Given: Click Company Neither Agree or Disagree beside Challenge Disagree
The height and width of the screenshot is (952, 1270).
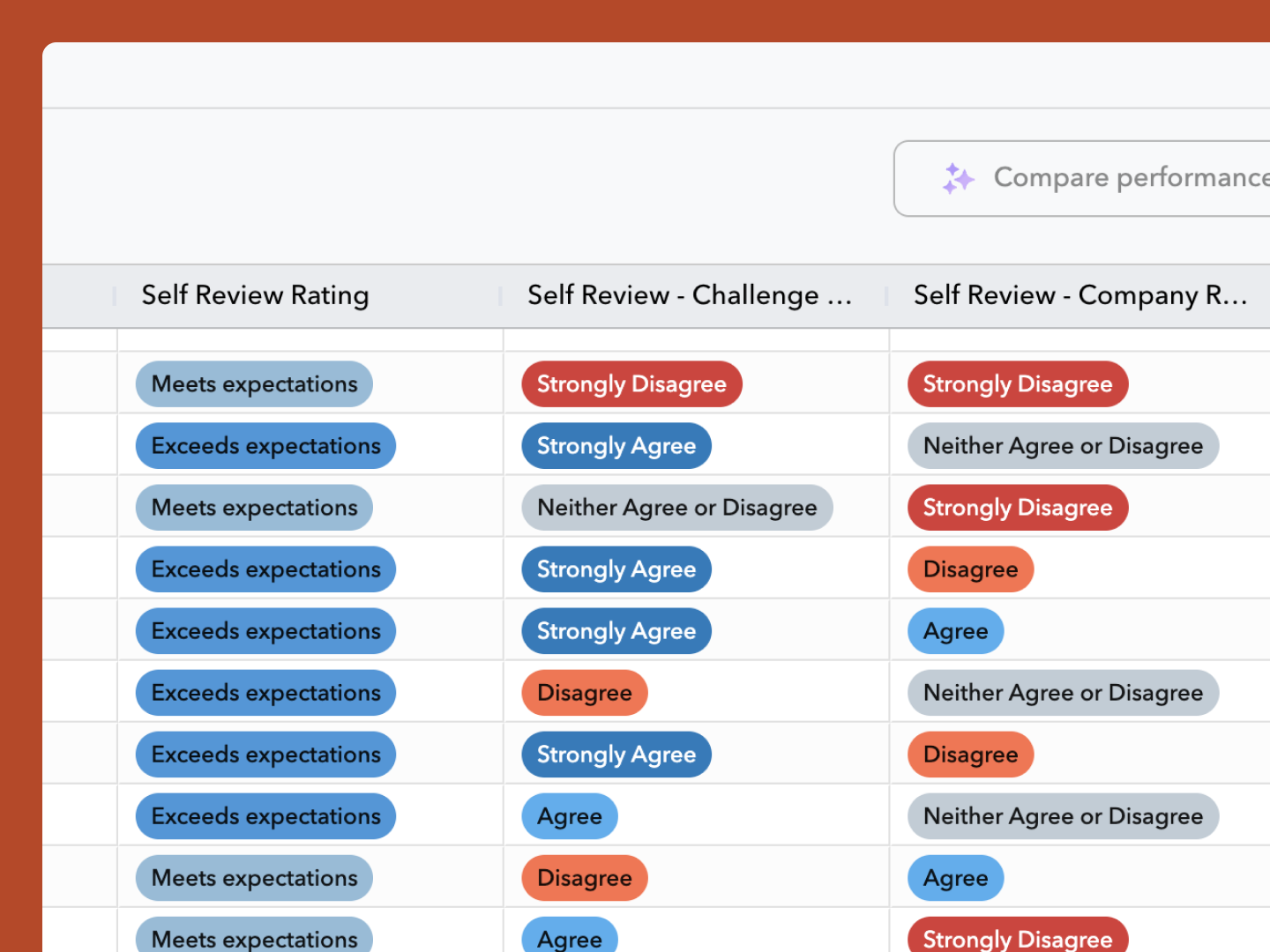Looking at the screenshot, I should (x=1064, y=693).
